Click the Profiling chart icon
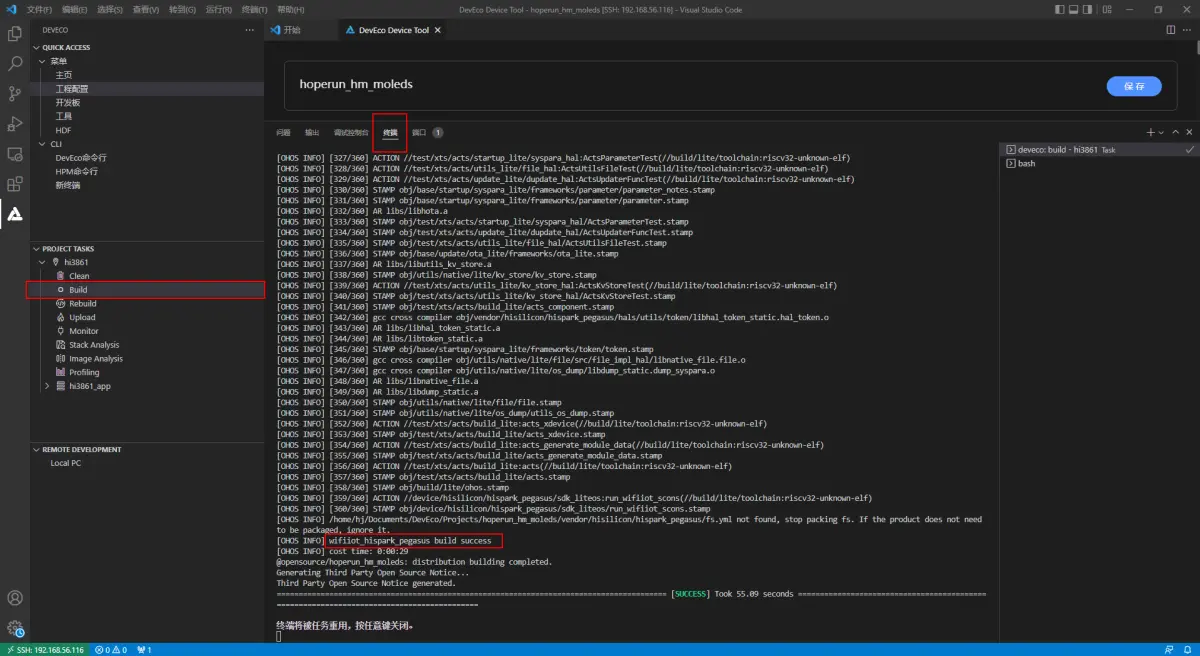The height and width of the screenshot is (656, 1200). tap(61, 372)
